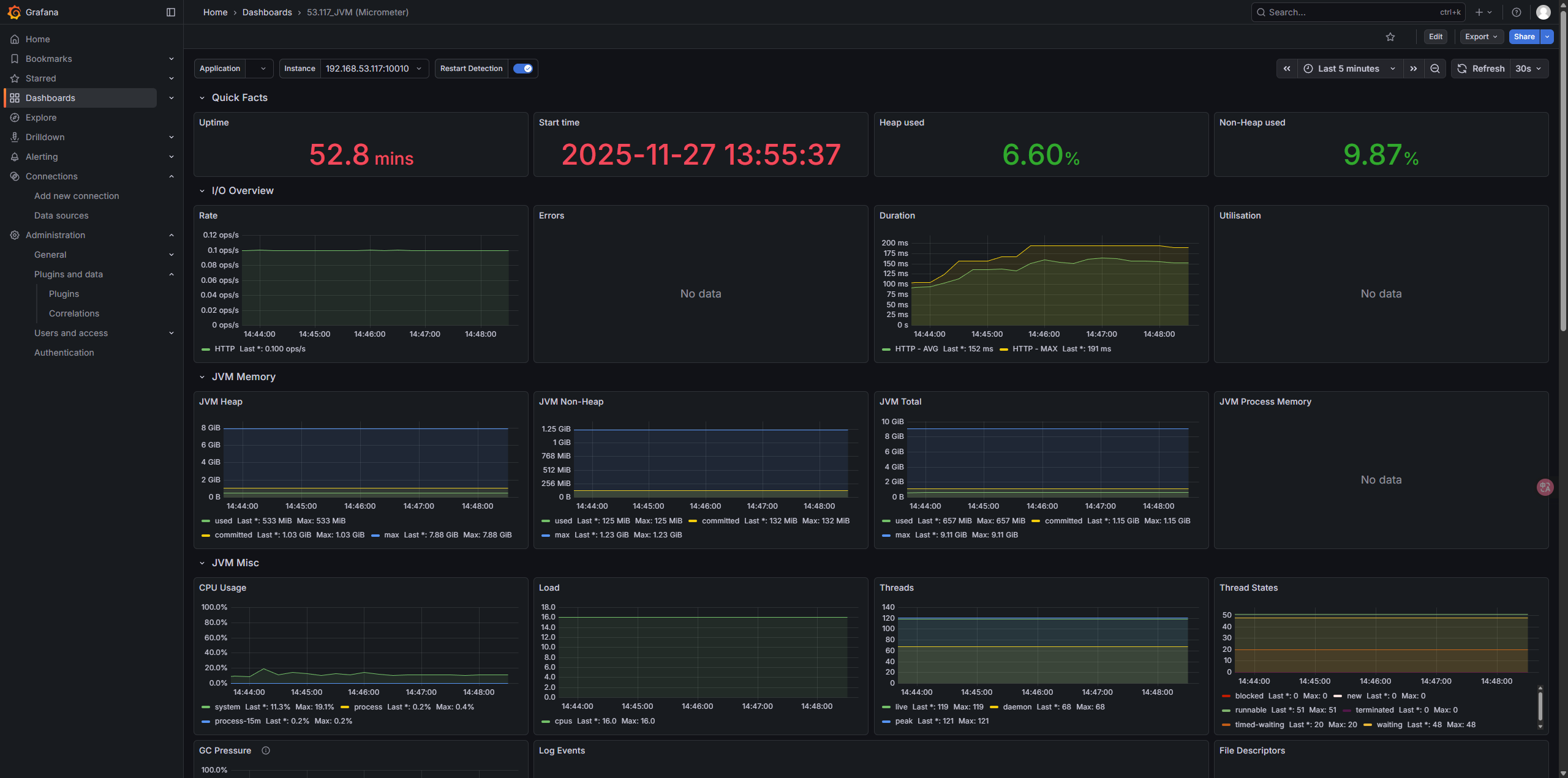Collapse the Quick Facts row
Screen dimensions: 1568x778
point(202,98)
